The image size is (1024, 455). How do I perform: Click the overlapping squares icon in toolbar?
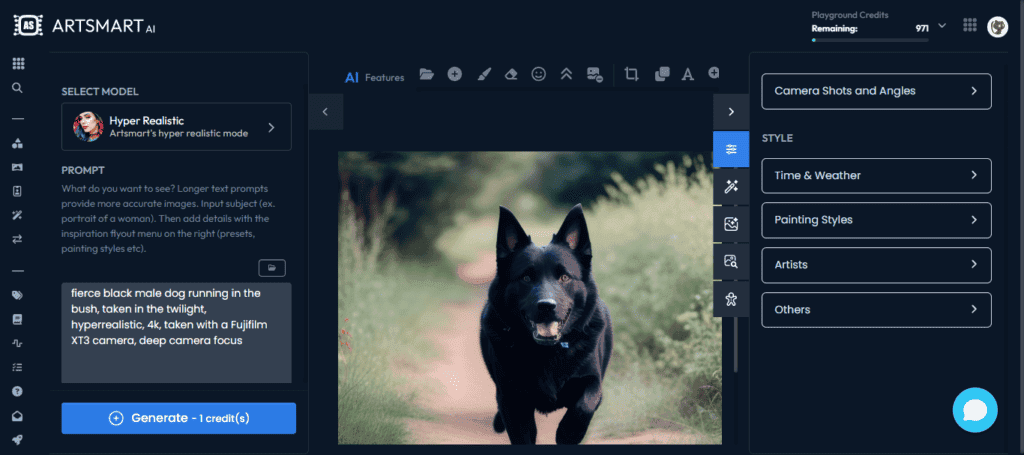[662, 74]
